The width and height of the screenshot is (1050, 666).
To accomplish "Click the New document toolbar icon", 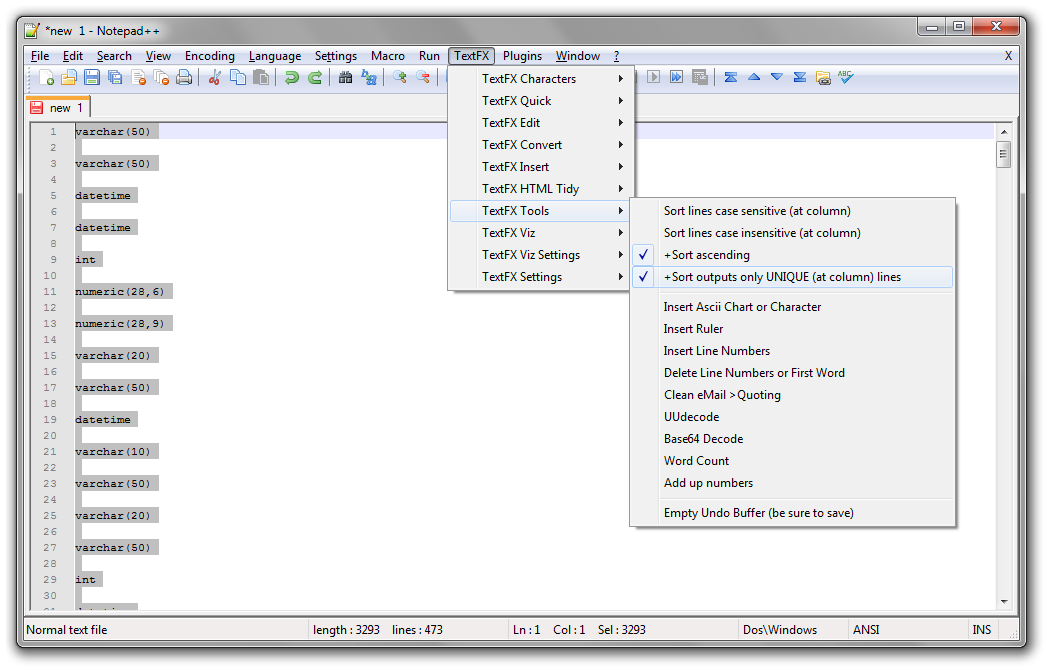I will click(x=46, y=78).
